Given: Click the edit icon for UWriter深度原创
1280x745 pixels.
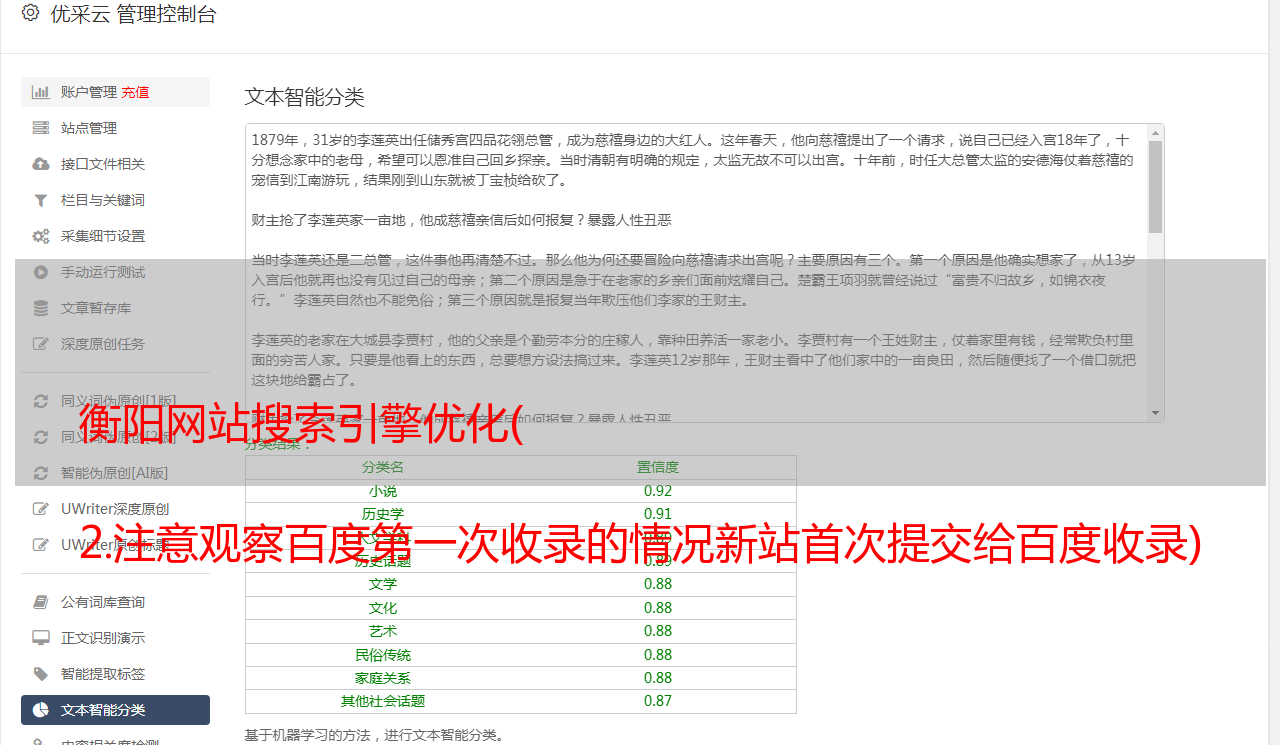Looking at the screenshot, I should point(41,509).
